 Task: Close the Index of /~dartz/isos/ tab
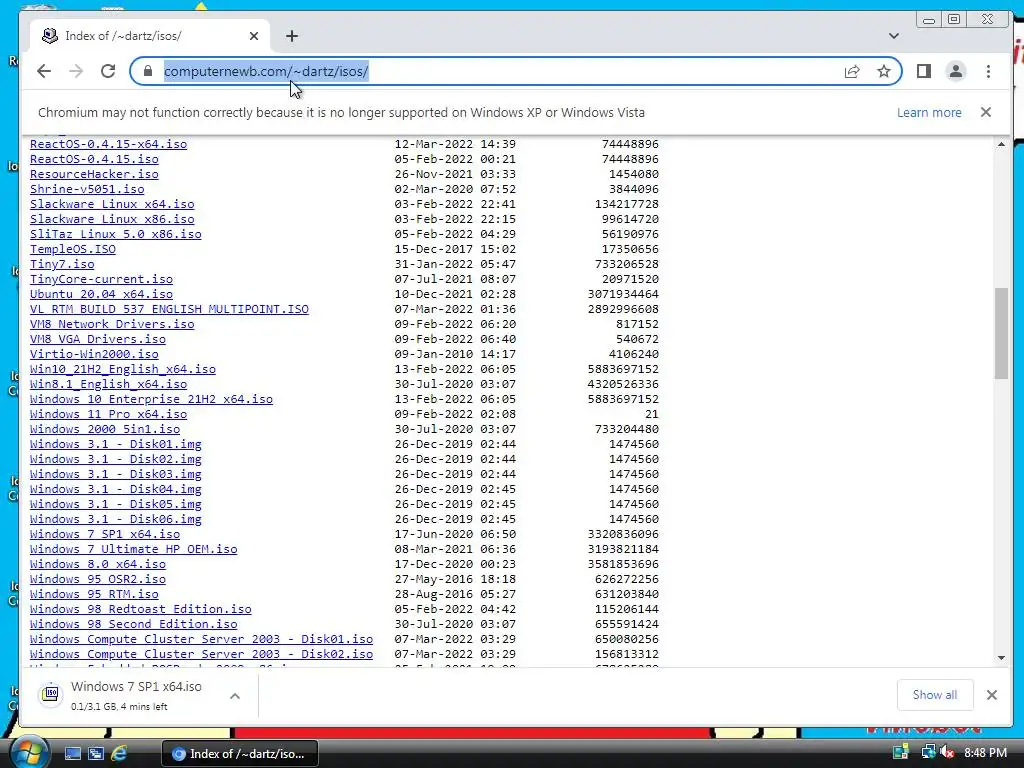coord(254,36)
